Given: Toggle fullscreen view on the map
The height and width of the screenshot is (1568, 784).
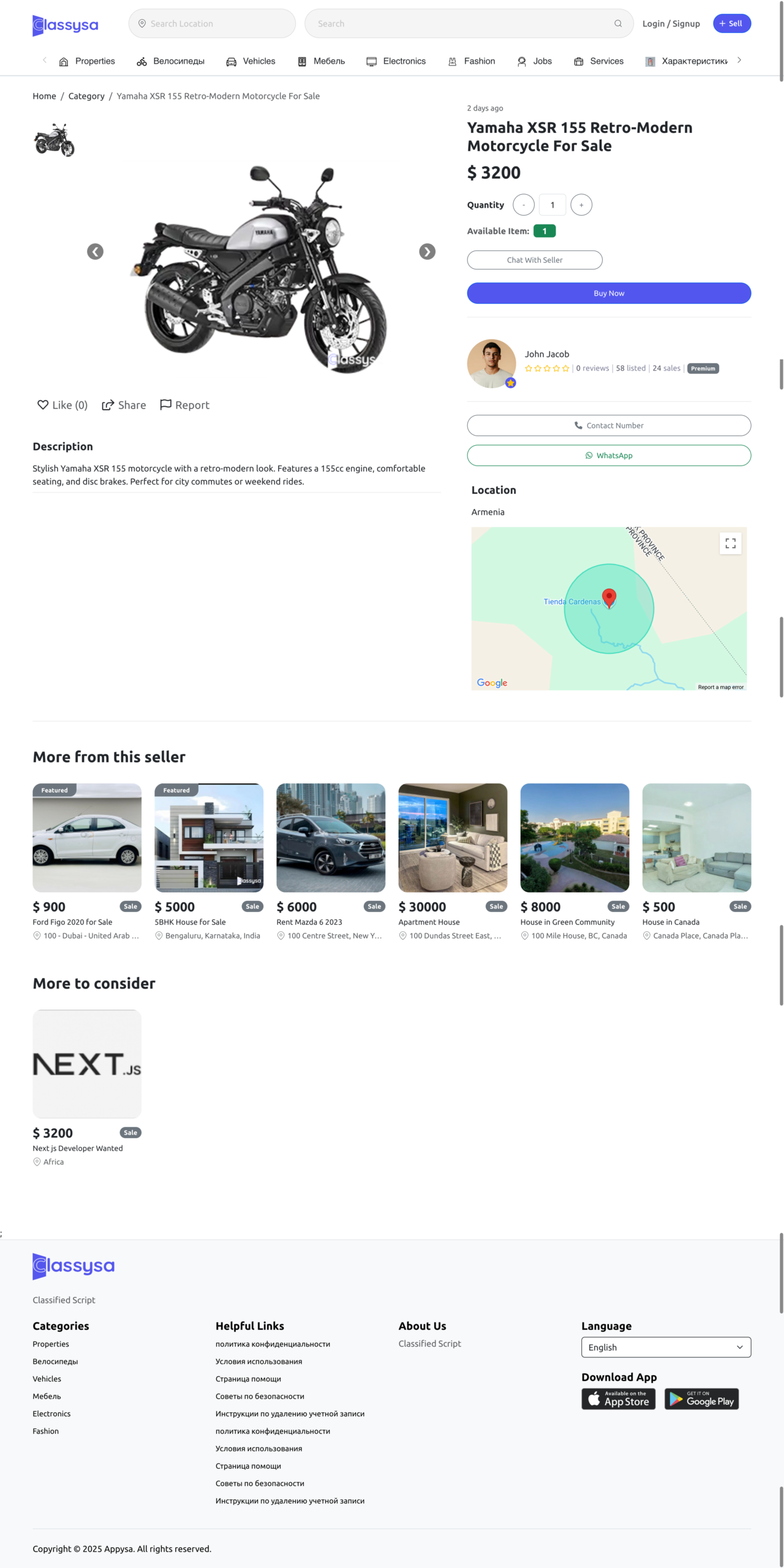Looking at the screenshot, I should click(x=730, y=543).
